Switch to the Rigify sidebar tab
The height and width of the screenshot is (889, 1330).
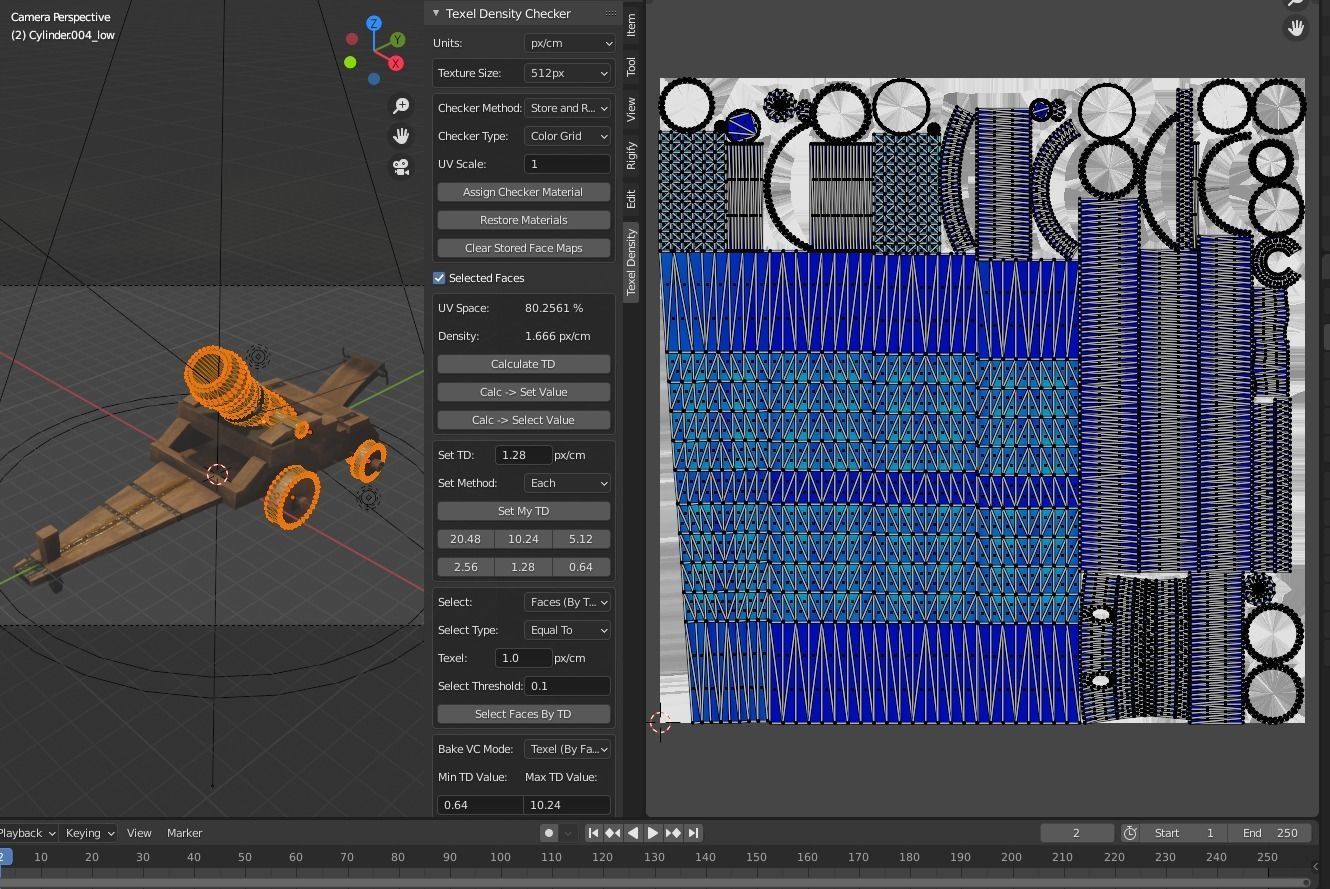pyautogui.click(x=631, y=155)
